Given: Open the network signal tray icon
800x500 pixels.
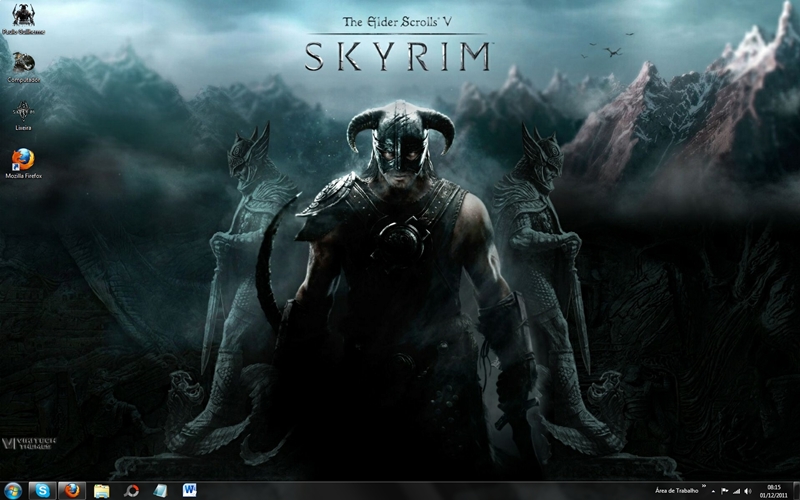Looking at the screenshot, I should (736, 491).
